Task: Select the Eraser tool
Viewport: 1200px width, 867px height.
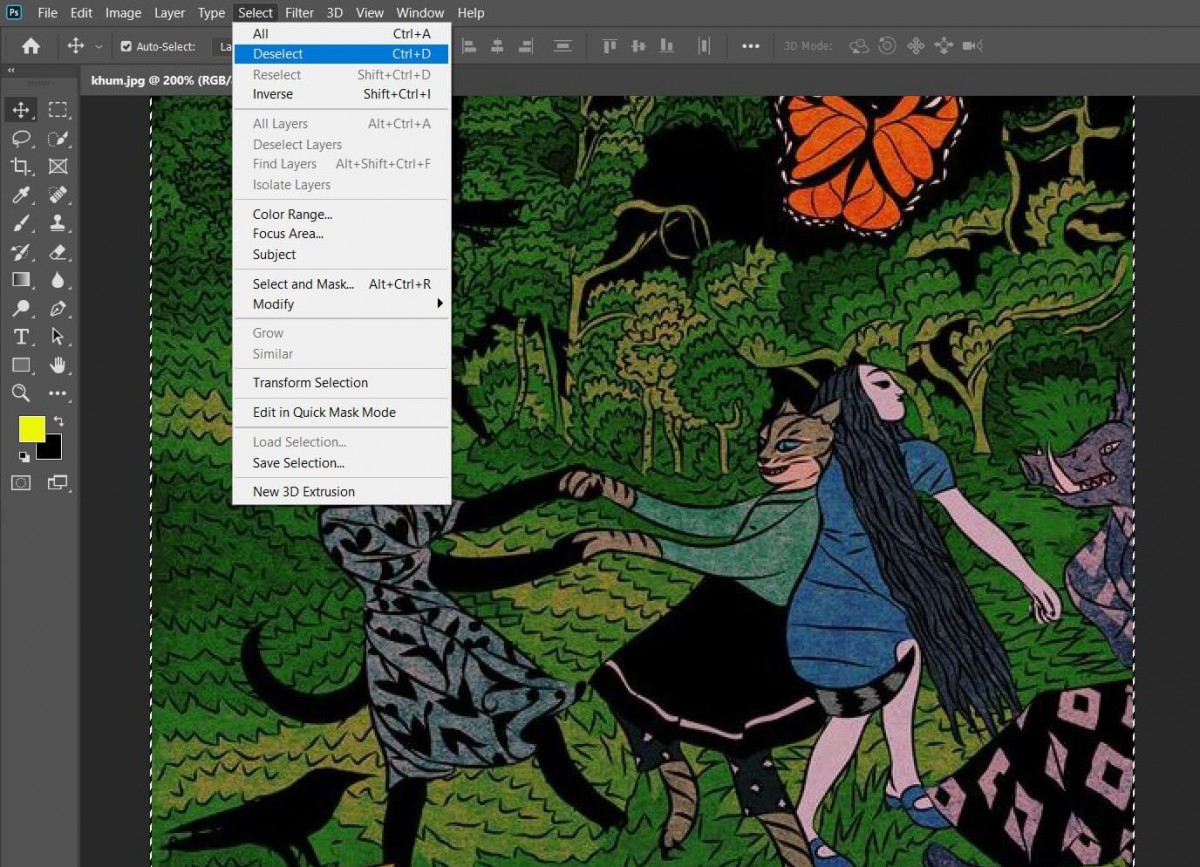Action: pos(58,251)
